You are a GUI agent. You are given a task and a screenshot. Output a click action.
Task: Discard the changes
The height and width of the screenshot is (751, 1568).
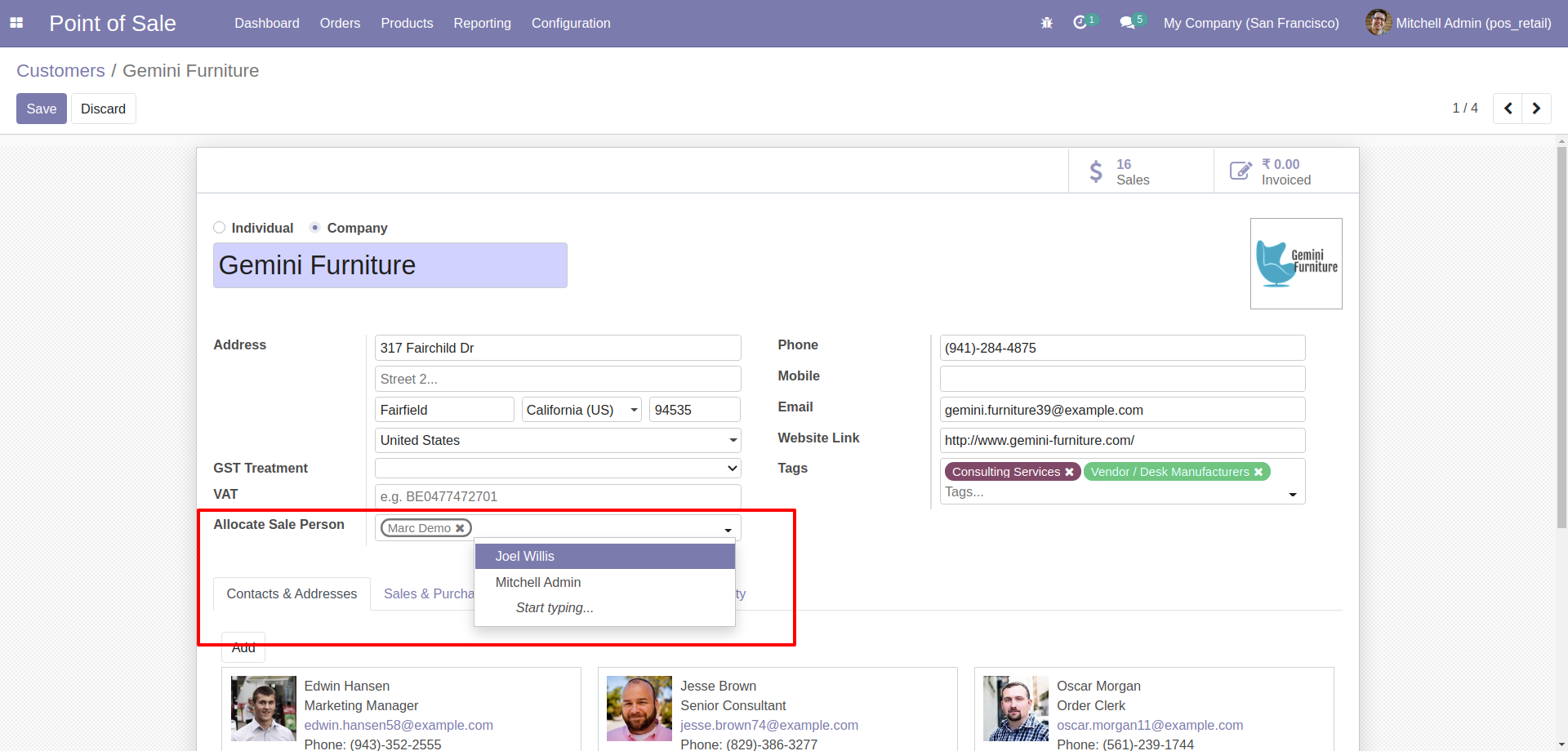[x=103, y=109]
